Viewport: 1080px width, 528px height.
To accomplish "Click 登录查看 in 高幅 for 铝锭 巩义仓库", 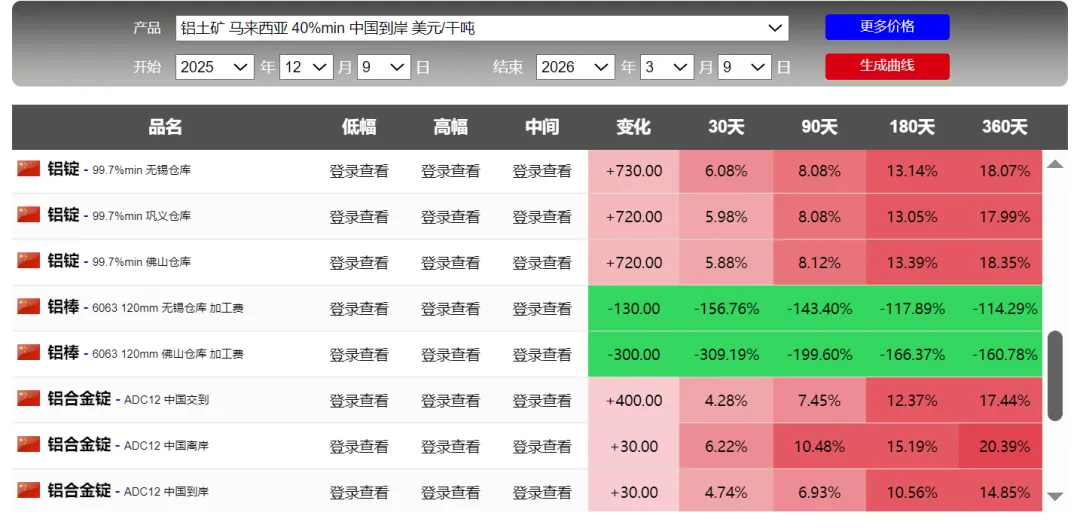I will point(450,218).
